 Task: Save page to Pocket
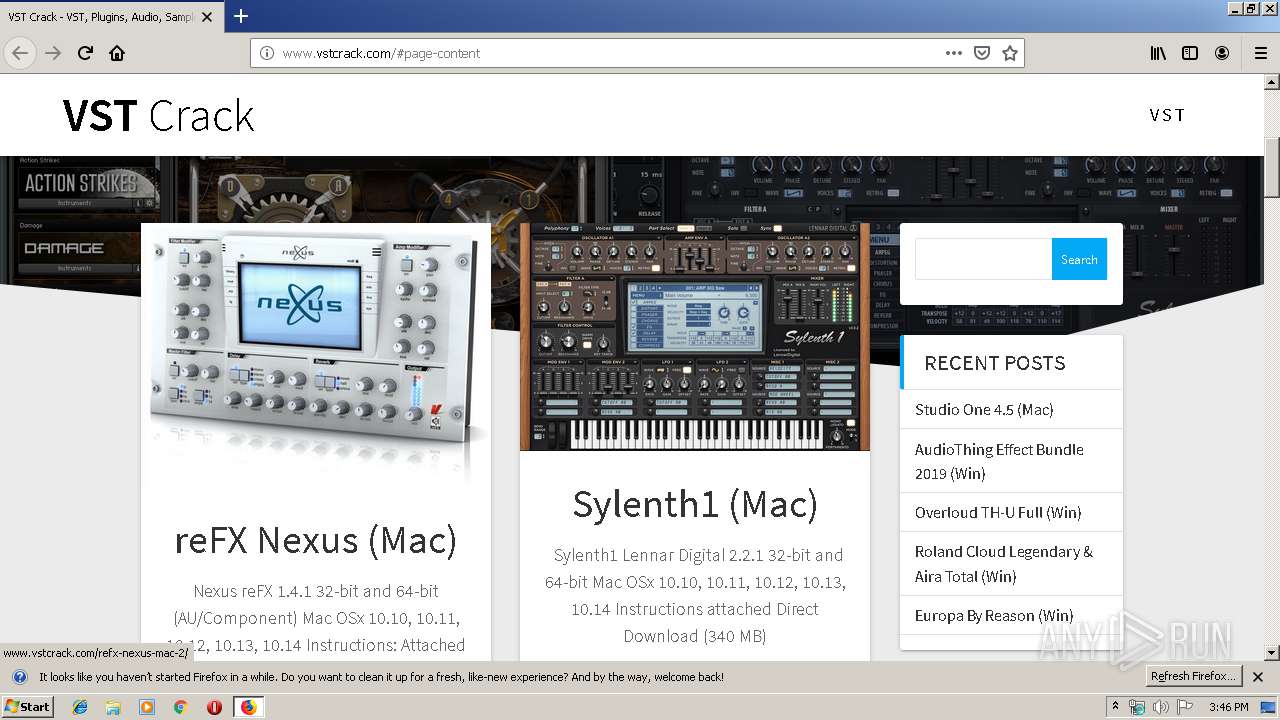pos(982,53)
